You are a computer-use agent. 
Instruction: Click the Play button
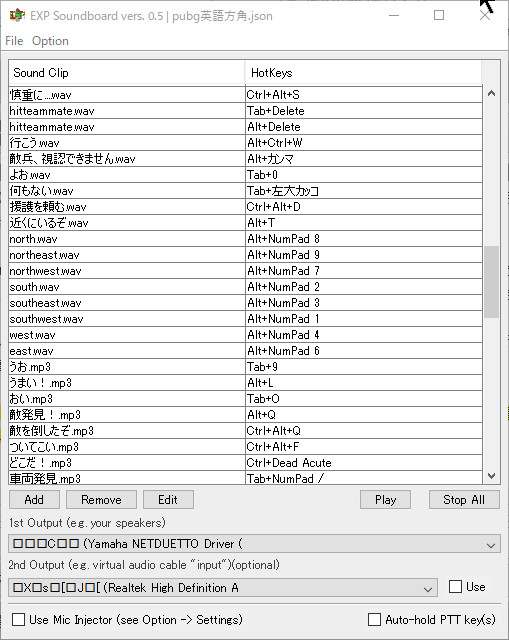[x=385, y=500]
